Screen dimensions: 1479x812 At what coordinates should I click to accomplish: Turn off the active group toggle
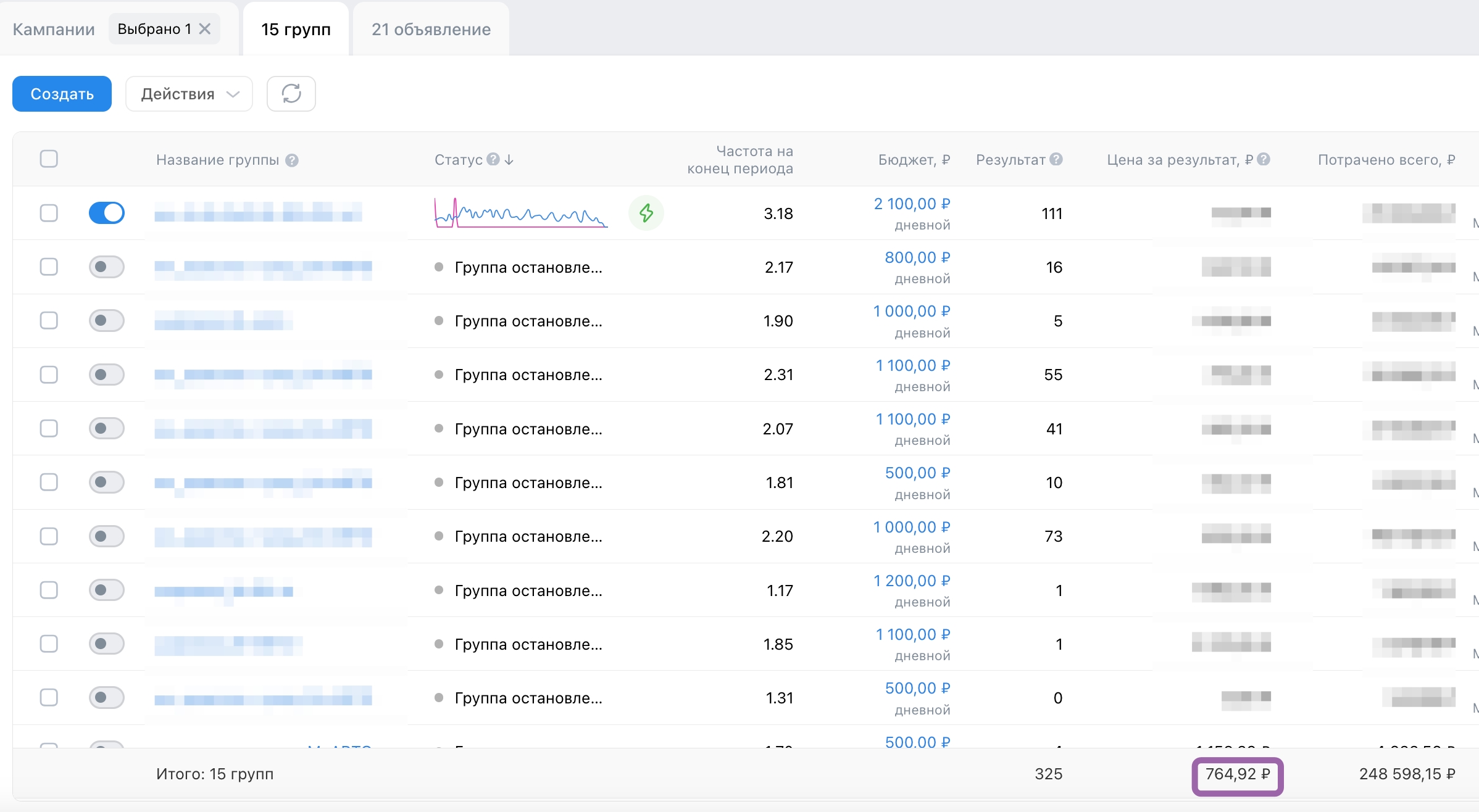click(107, 213)
